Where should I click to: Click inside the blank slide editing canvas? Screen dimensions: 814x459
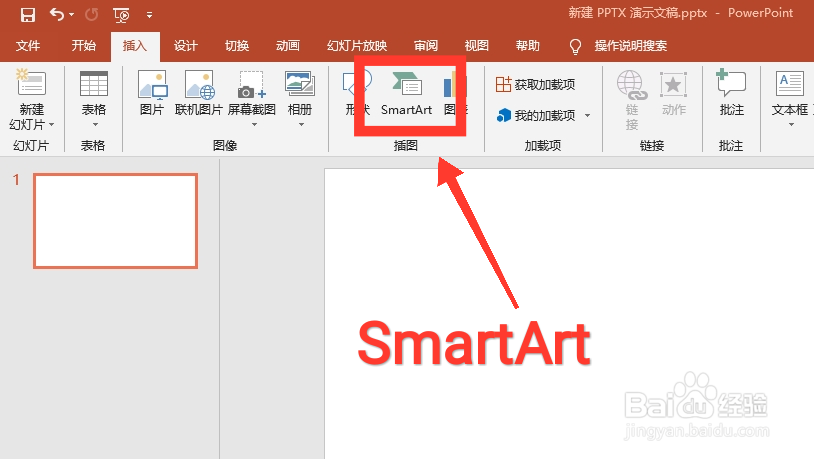tap(569, 313)
